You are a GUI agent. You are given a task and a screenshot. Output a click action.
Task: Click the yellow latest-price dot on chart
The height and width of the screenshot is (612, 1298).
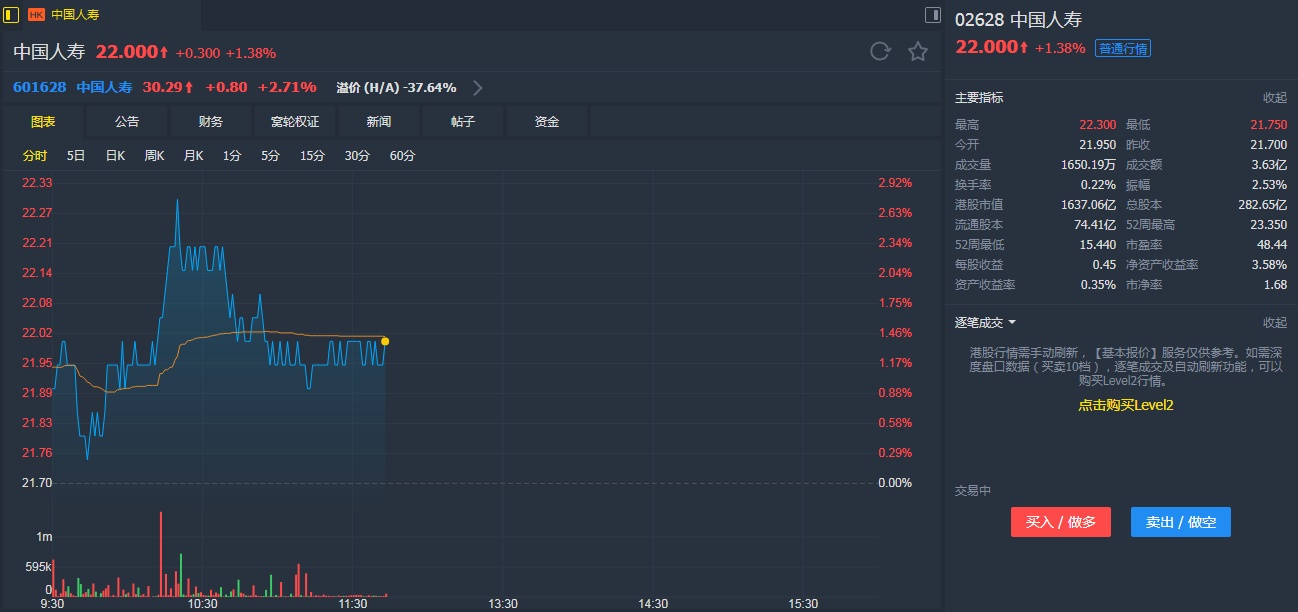385,342
